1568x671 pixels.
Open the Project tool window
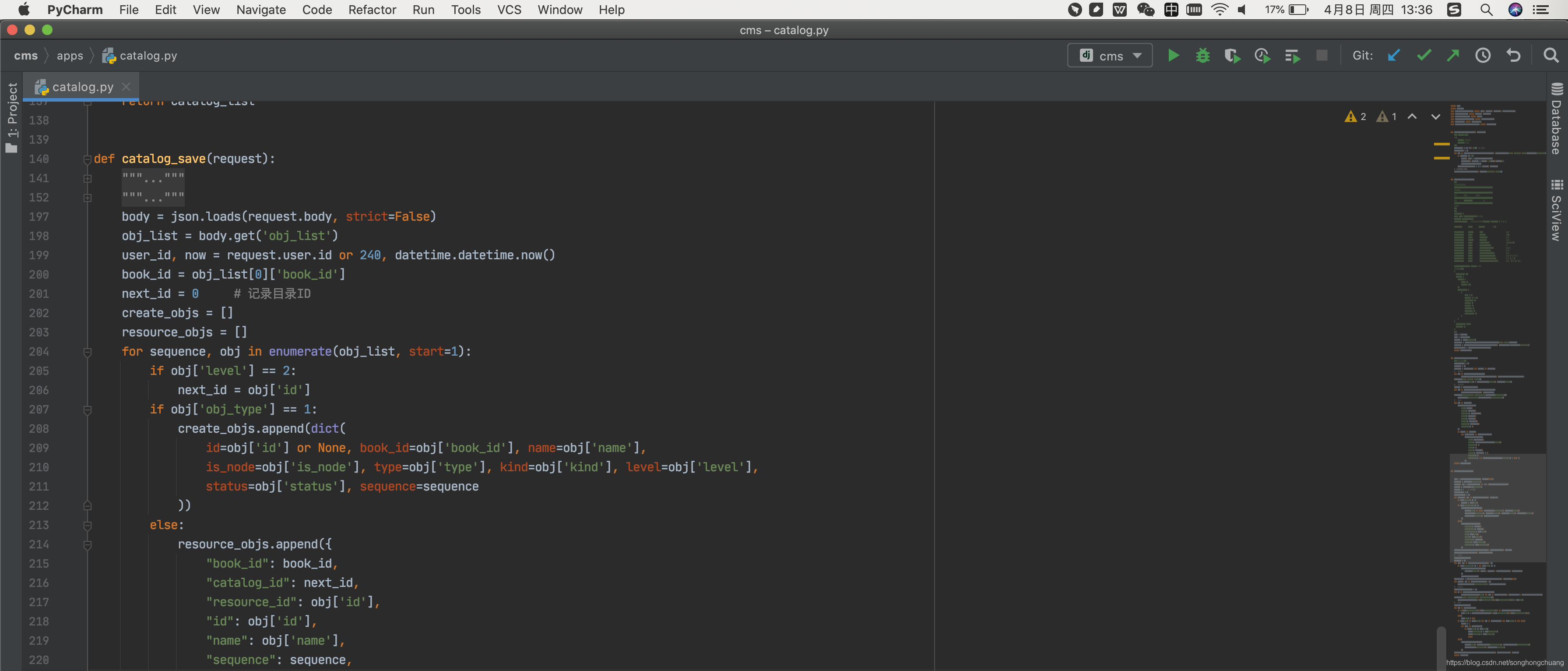coord(11,117)
